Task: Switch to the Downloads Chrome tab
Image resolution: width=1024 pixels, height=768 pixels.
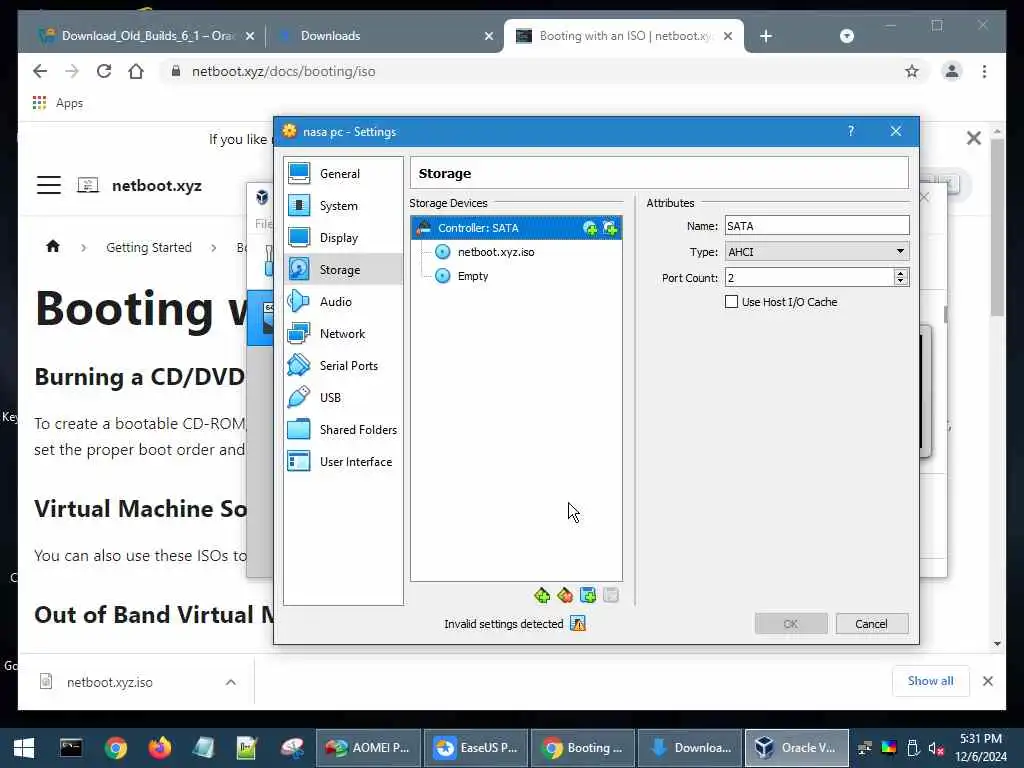Action: click(385, 36)
